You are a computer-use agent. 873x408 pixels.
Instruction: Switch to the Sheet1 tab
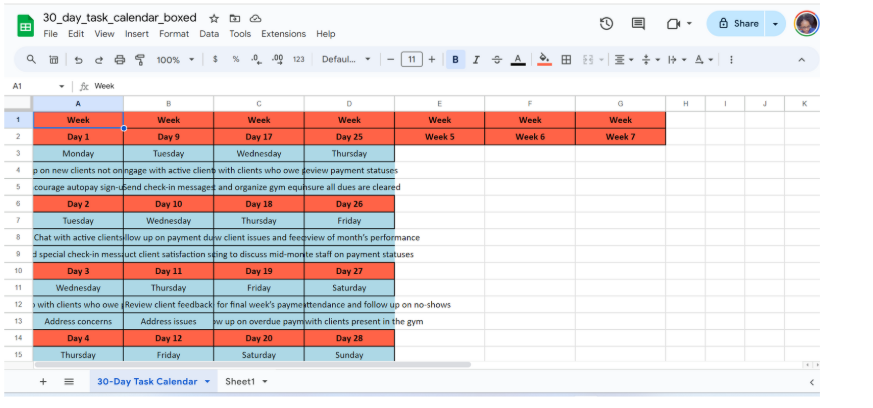coord(240,382)
